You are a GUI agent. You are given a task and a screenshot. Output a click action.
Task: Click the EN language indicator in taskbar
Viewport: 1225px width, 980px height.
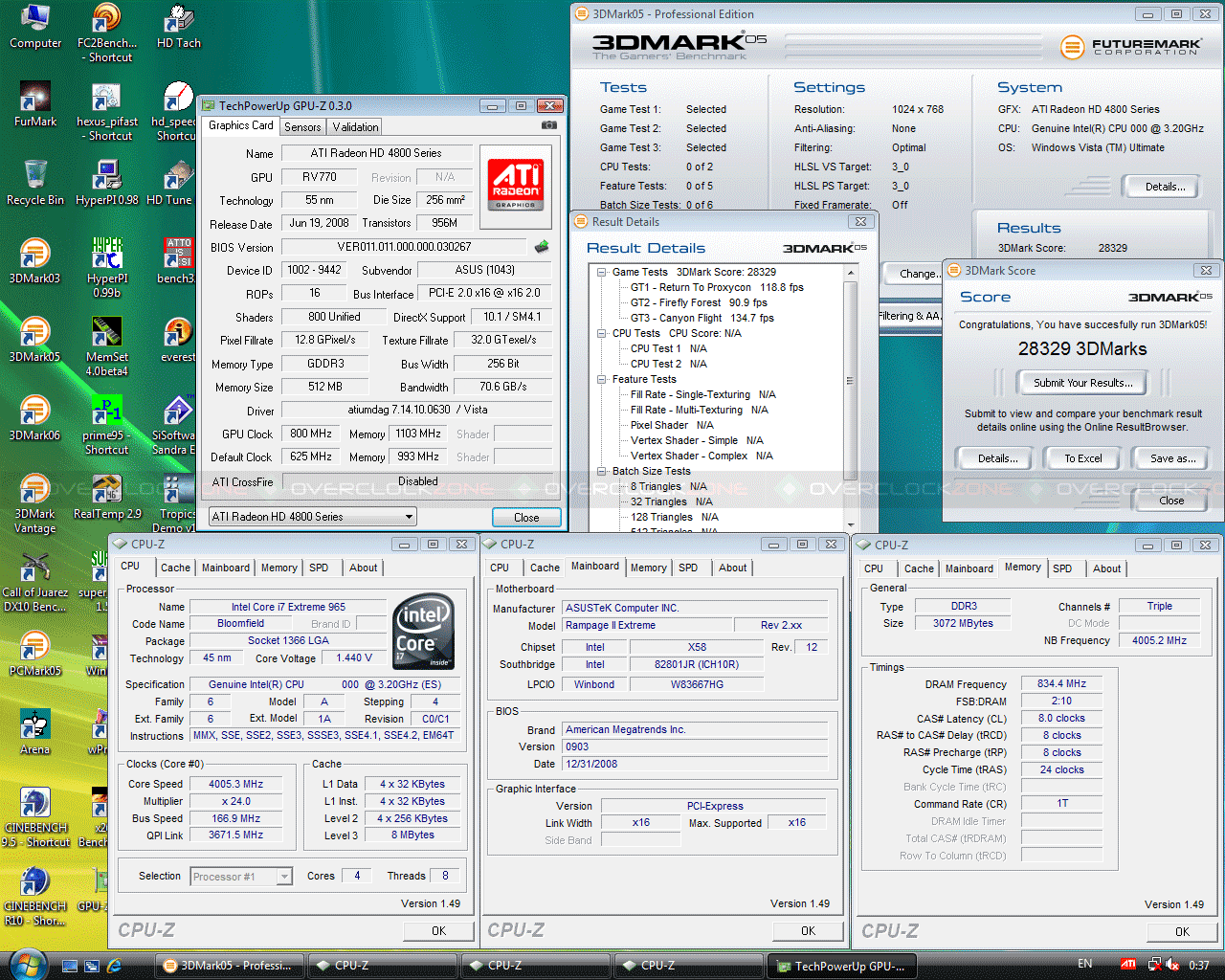click(x=1084, y=964)
